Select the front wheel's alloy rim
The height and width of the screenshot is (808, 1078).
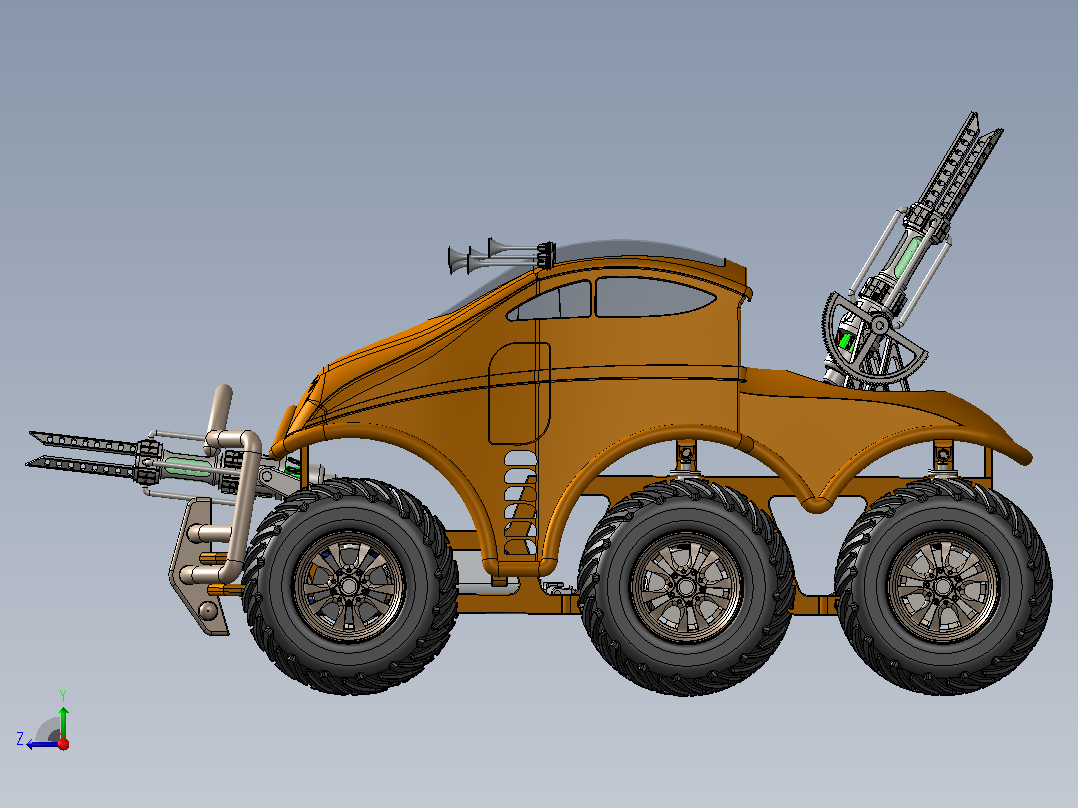tap(349, 586)
